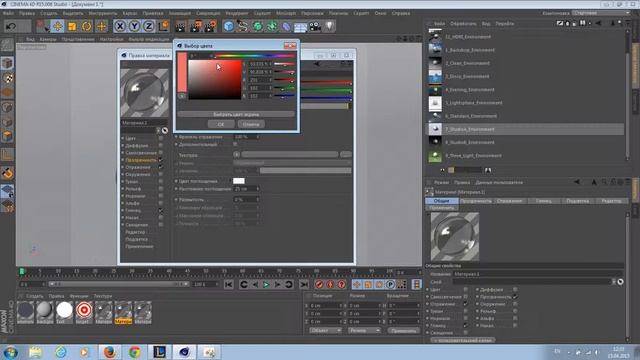Click the rainbow hue slider in color picker
Image resolution: width=640 pixels, height=360 pixels.
point(254,56)
